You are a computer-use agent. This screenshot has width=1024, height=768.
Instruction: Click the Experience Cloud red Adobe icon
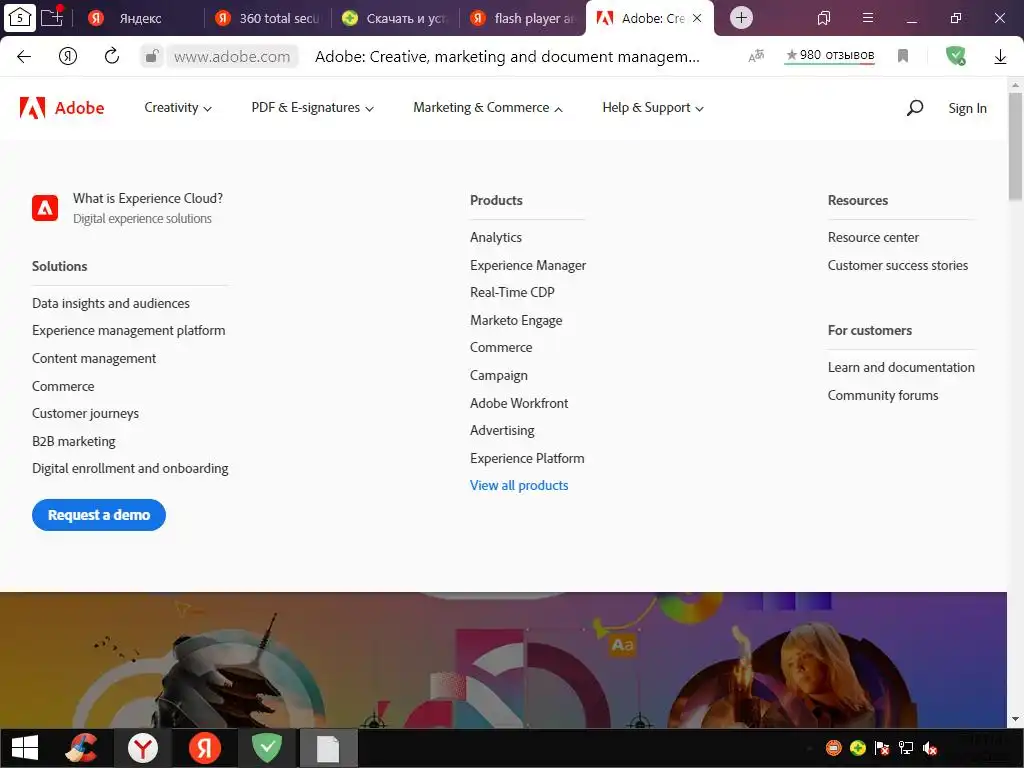tap(45, 208)
